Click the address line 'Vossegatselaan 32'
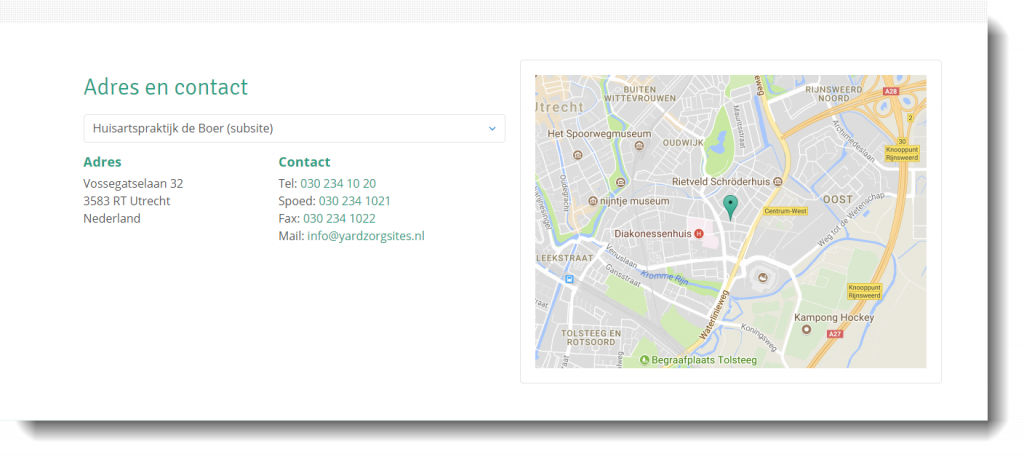This screenshot has width=1024, height=457. (133, 183)
